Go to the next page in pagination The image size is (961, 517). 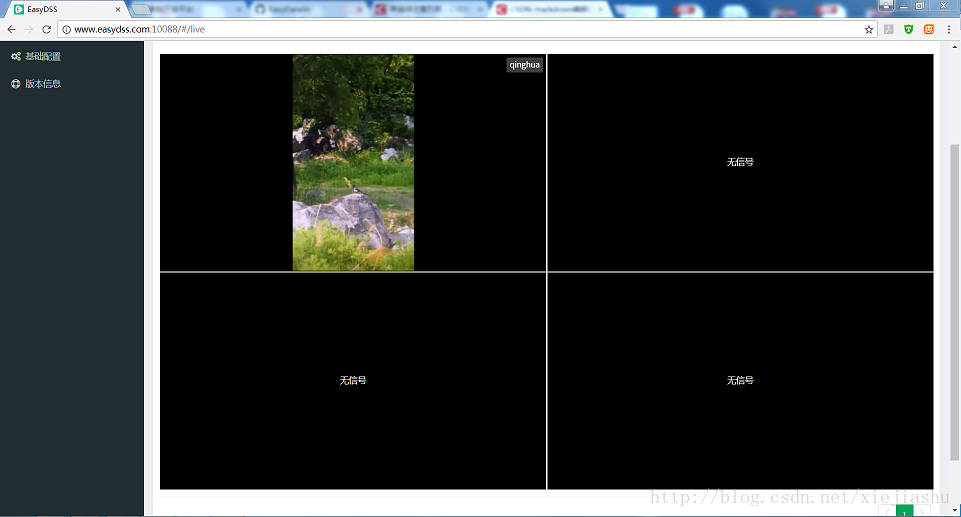click(922, 512)
